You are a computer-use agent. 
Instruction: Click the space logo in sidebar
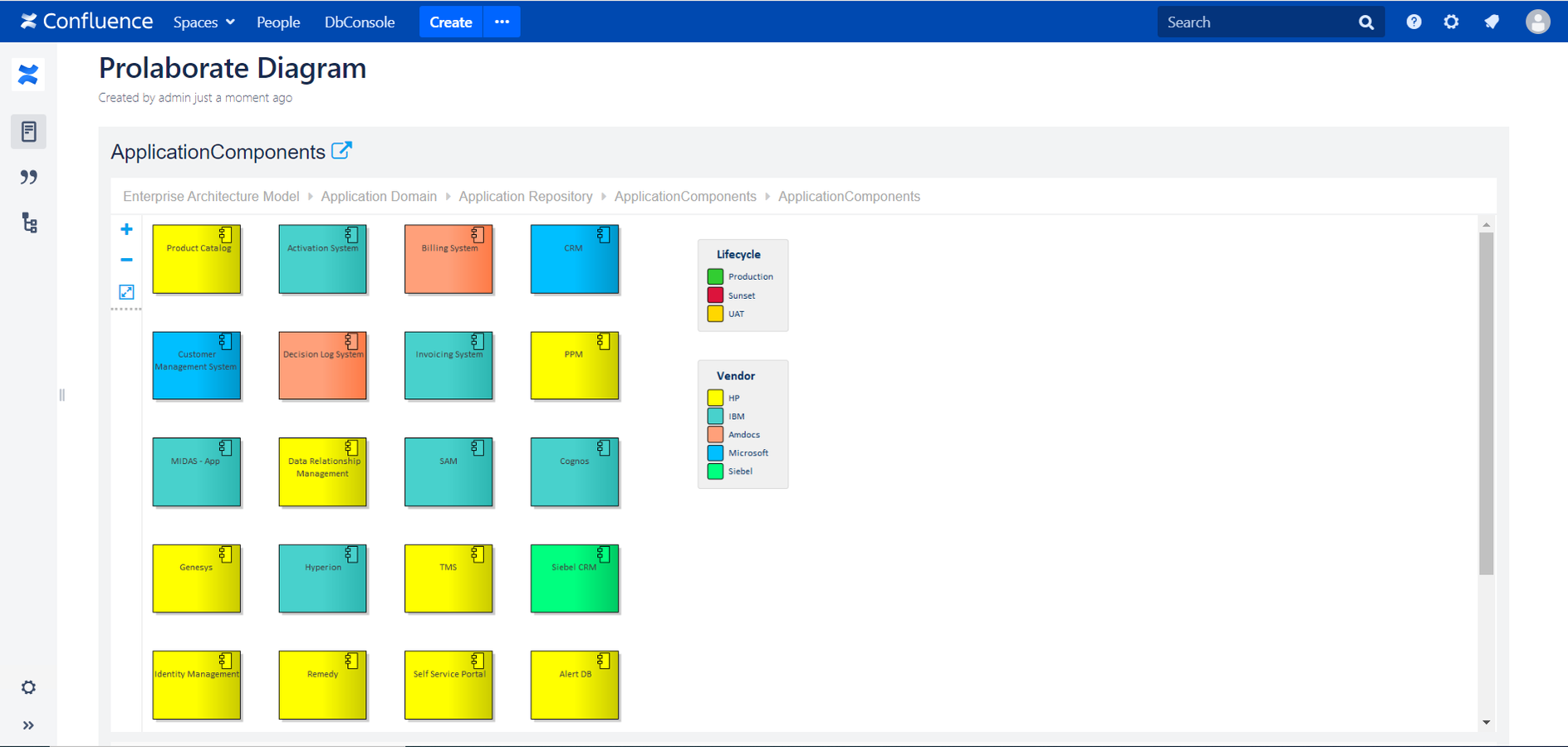click(28, 76)
